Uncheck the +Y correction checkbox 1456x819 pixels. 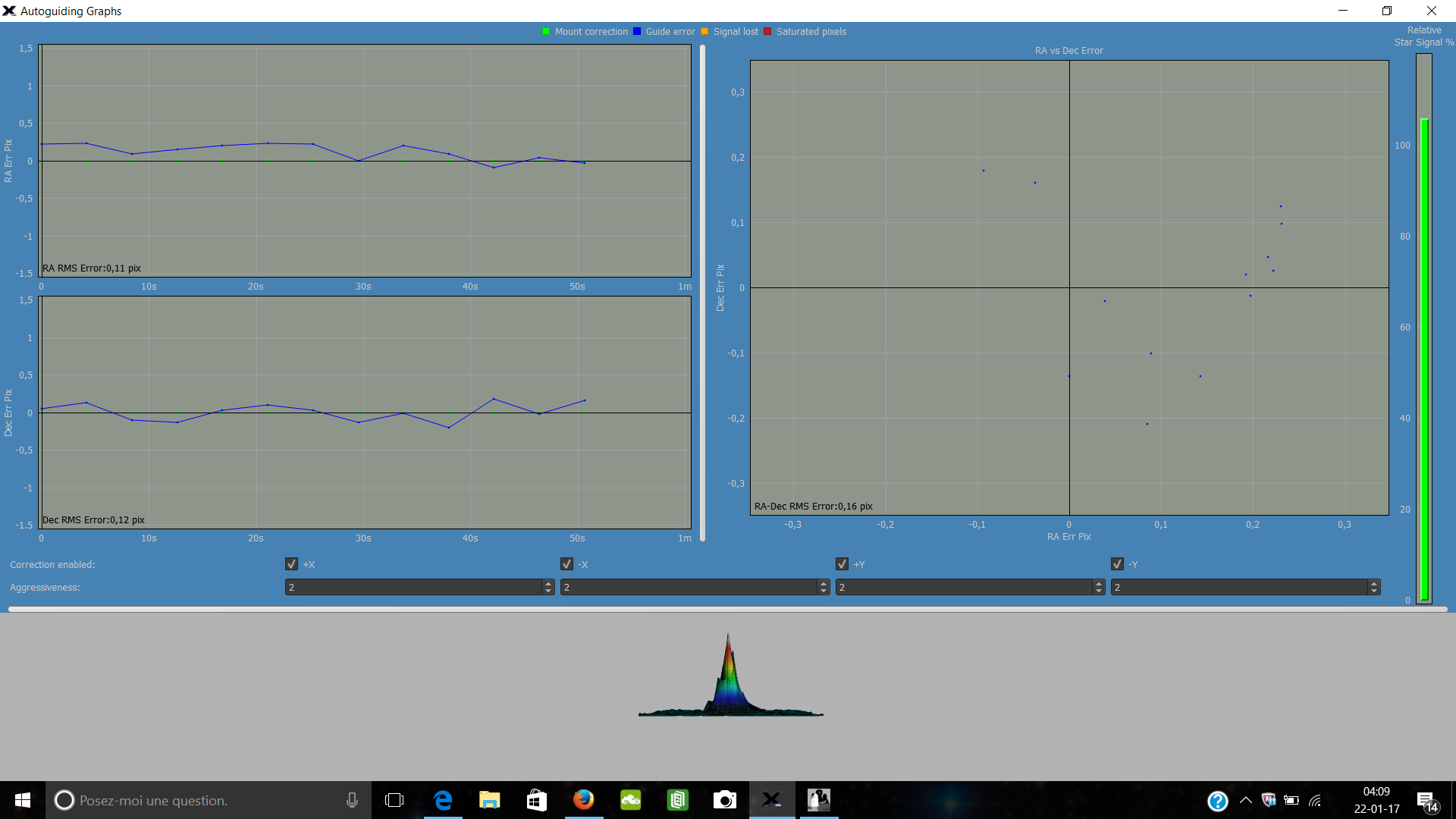coord(842,564)
